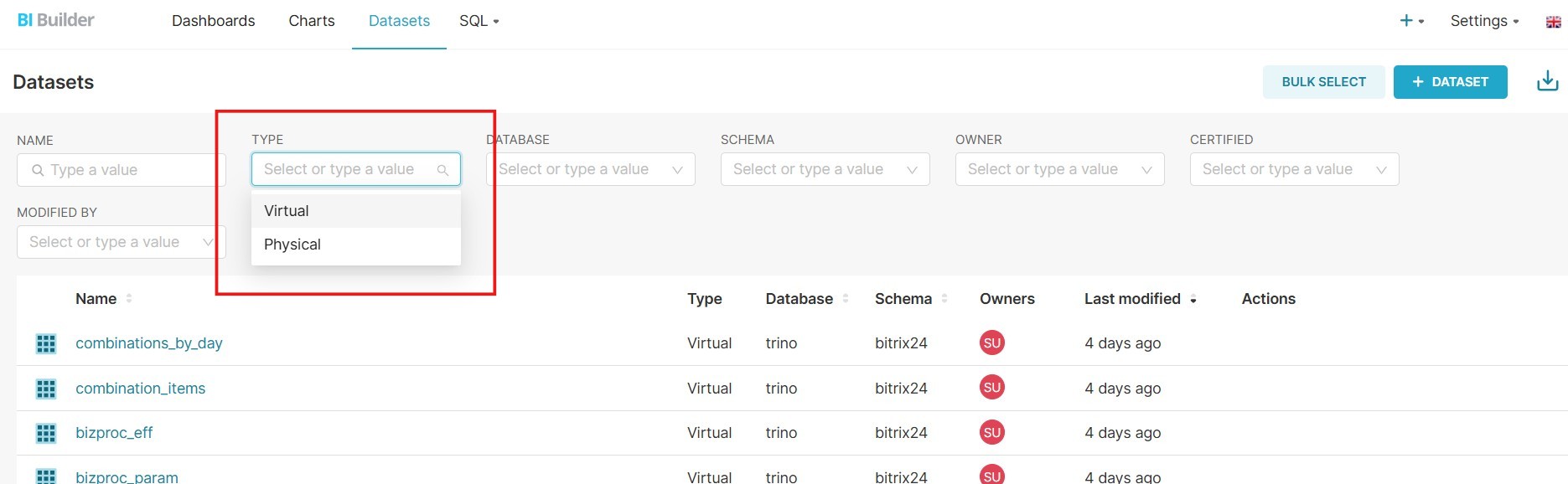
Task: Click grid icon beside combinations_by_day
Action: click(x=46, y=343)
